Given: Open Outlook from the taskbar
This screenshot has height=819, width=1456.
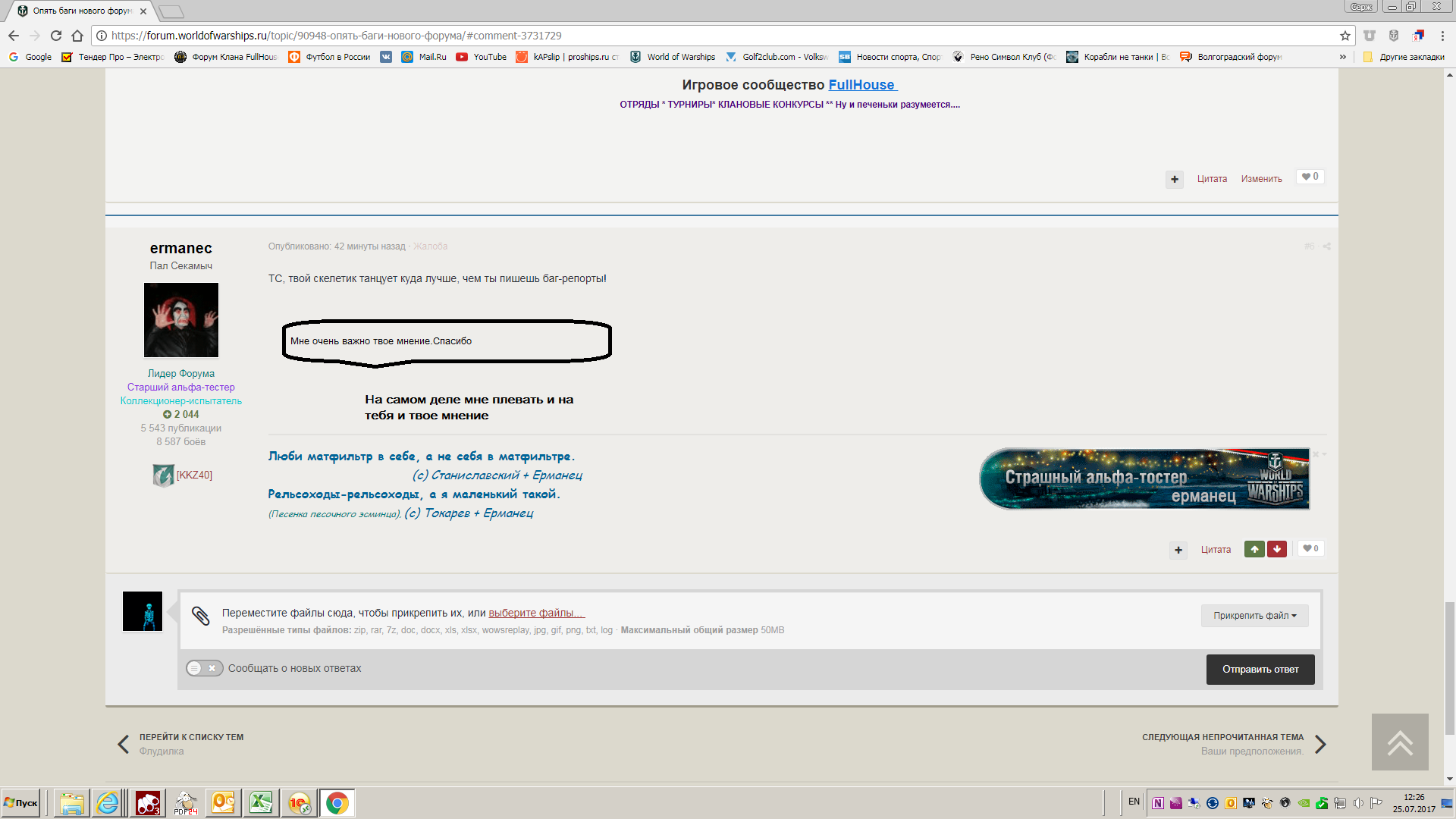Looking at the screenshot, I should pos(224,803).
